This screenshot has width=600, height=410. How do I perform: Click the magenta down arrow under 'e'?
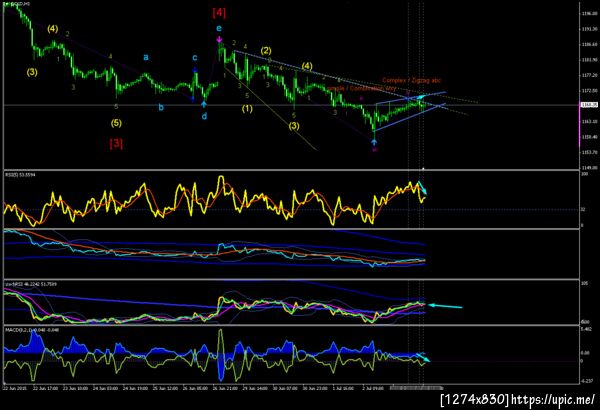tap(219, 39)
